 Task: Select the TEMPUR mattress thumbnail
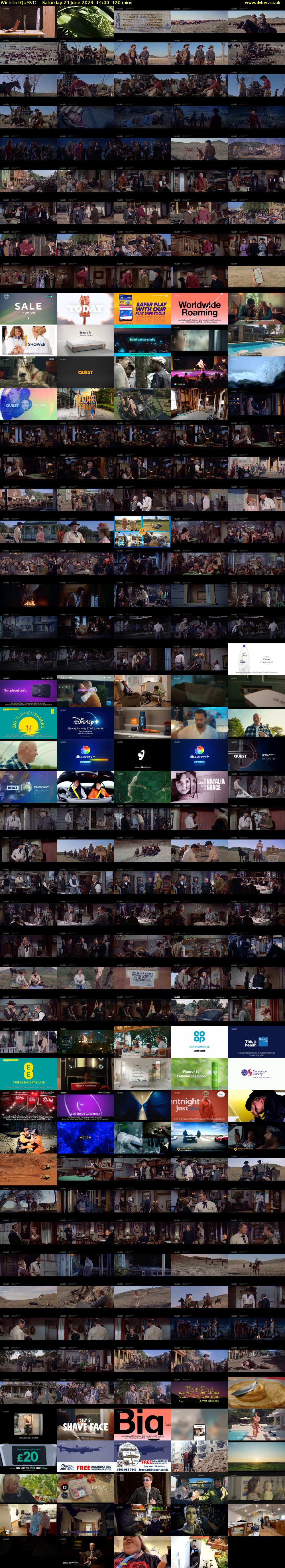click(x=85, y=340)
